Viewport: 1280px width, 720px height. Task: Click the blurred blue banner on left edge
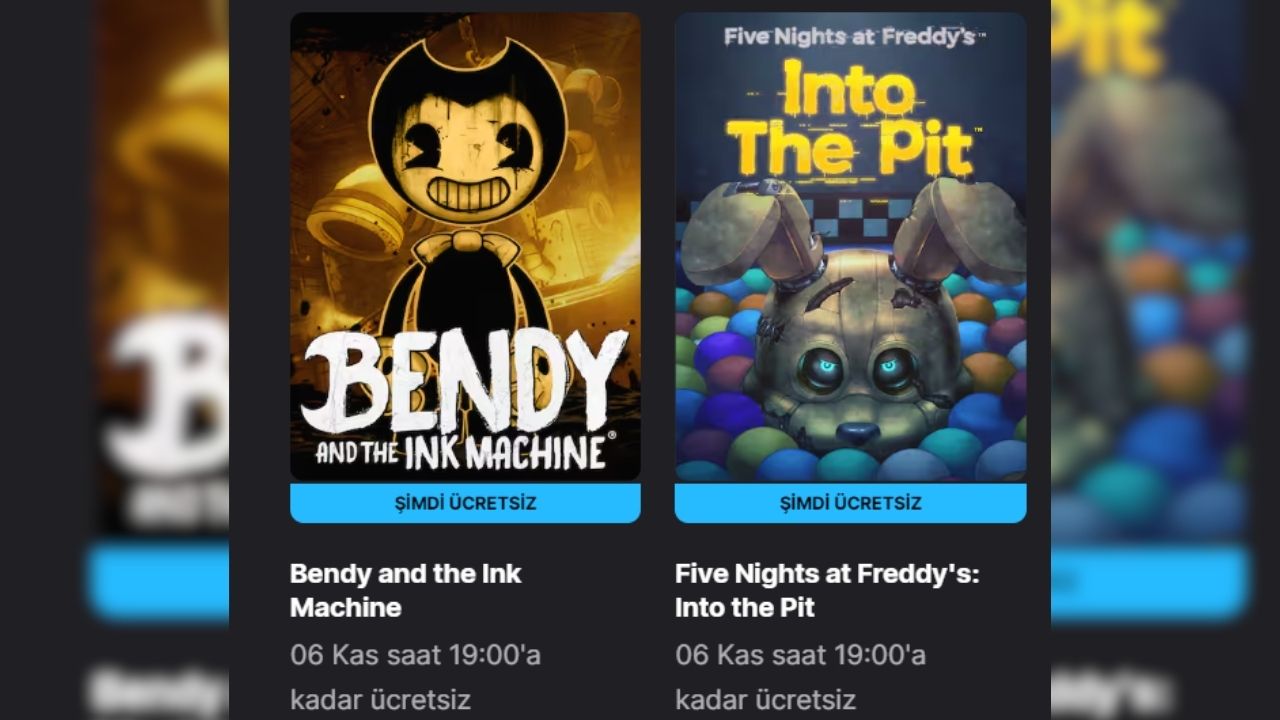(158, 581)
